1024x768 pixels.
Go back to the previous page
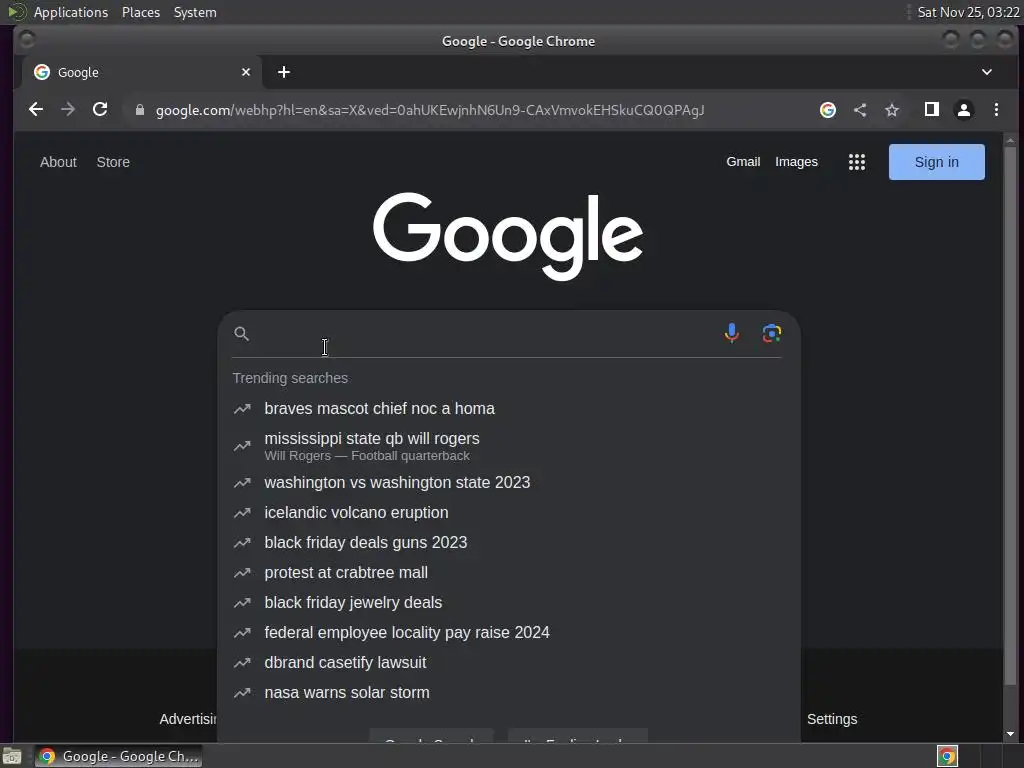(x=36, y=110)
